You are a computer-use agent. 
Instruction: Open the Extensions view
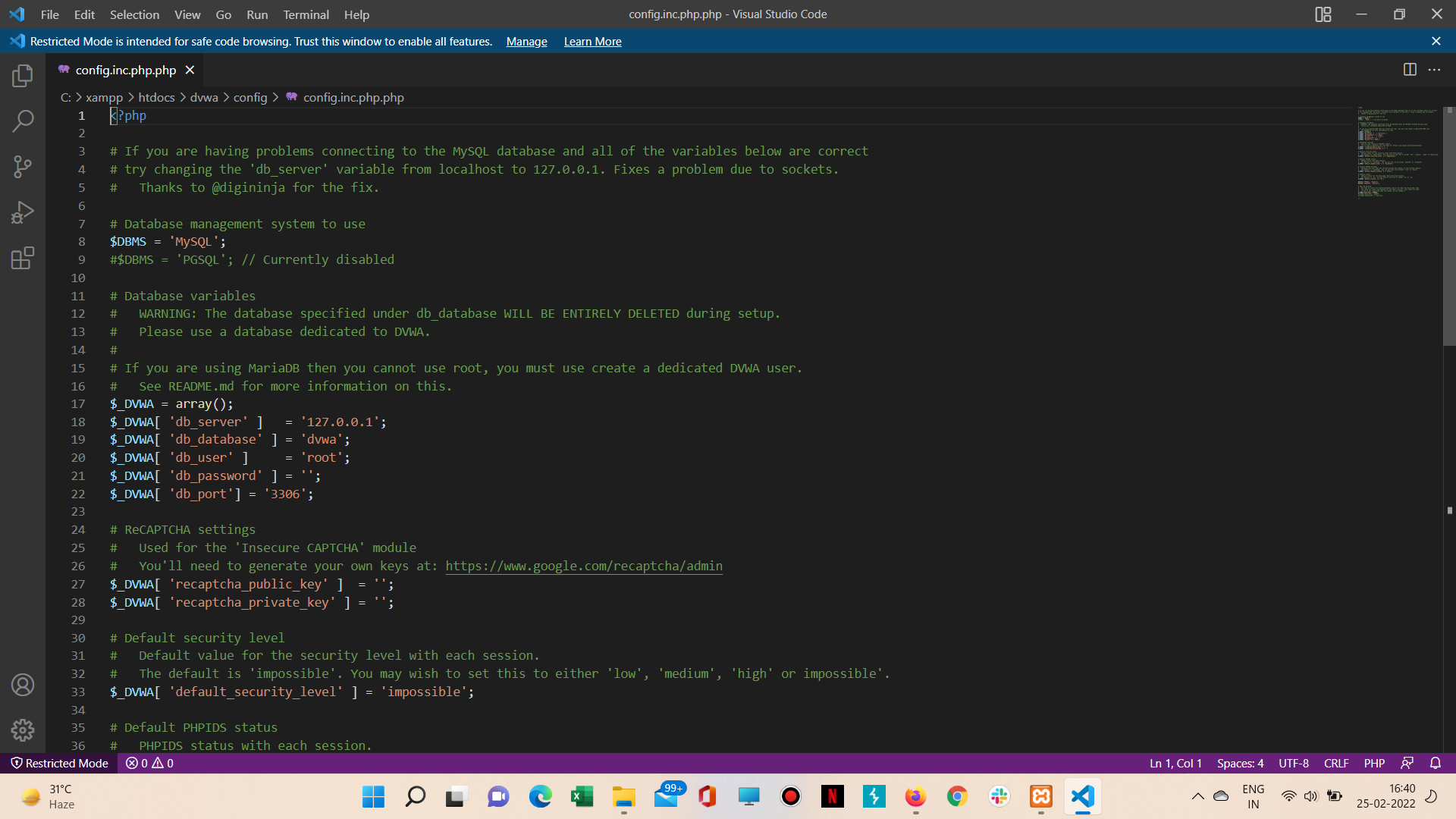[23, 258]
